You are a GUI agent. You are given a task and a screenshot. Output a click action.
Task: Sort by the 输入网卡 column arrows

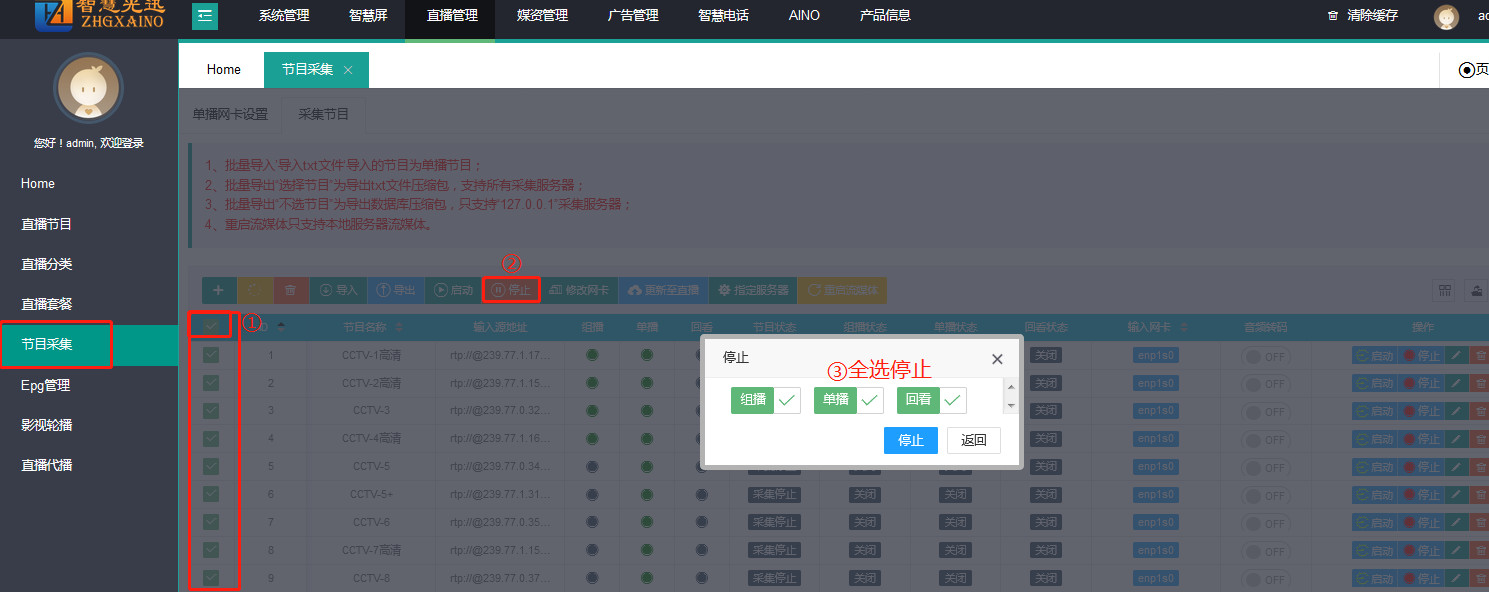coord(1186,327)
